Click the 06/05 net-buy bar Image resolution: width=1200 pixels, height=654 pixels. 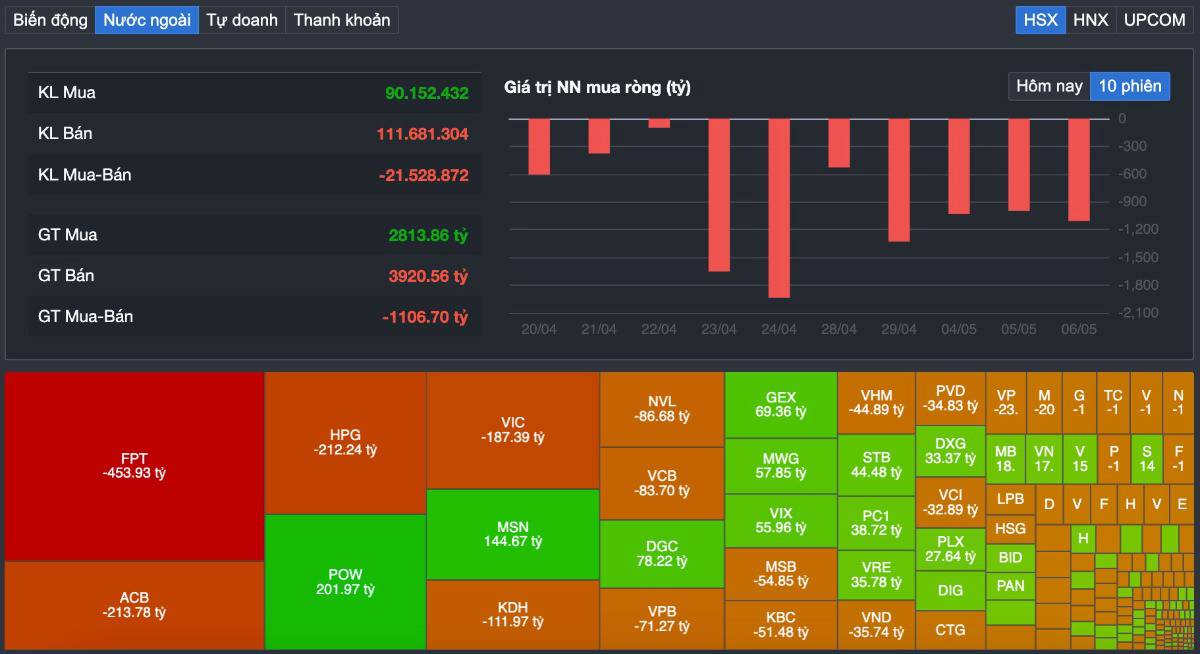click(1079, 170)
